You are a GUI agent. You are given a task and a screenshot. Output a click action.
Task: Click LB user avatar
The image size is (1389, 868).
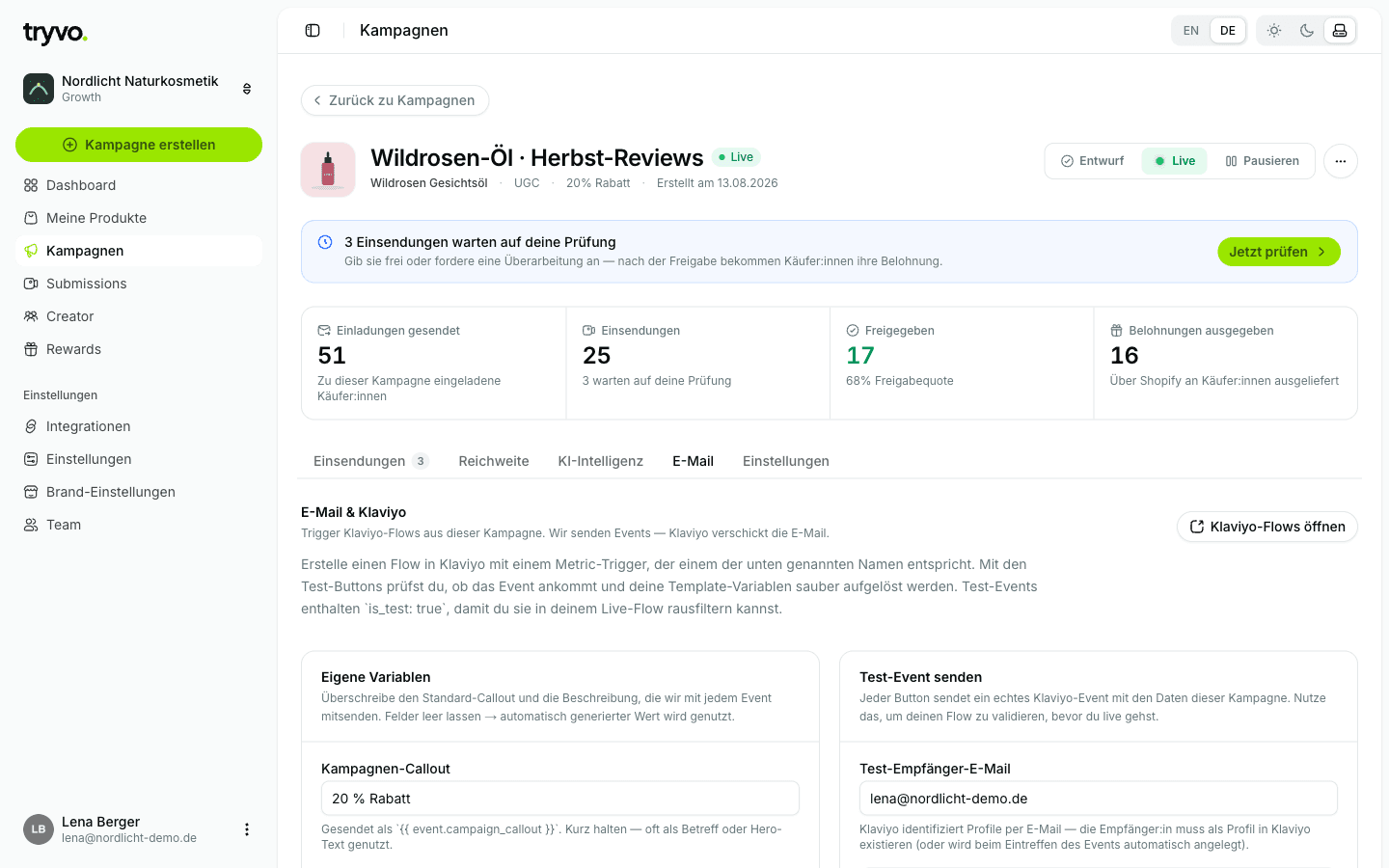click(39, 829)
